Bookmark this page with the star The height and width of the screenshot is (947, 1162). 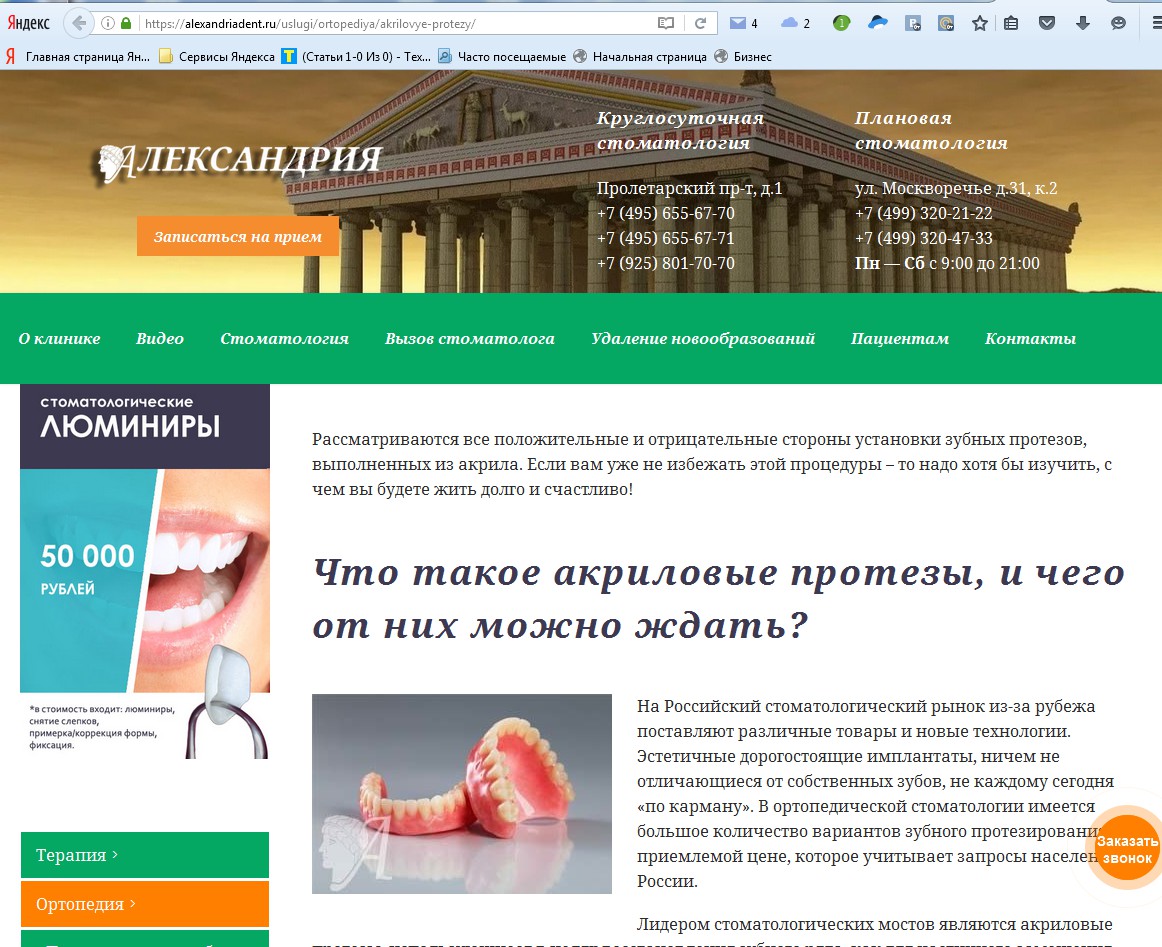coord(980,24)
